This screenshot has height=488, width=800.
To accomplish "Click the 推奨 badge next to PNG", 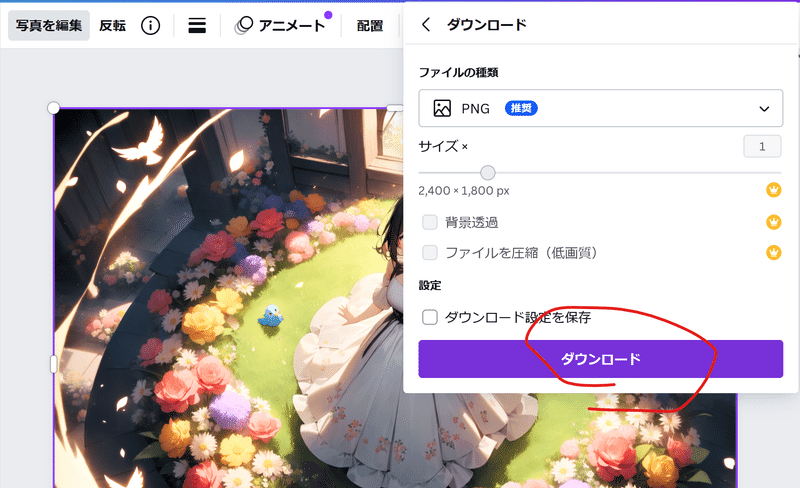I will tap(521, 108).
